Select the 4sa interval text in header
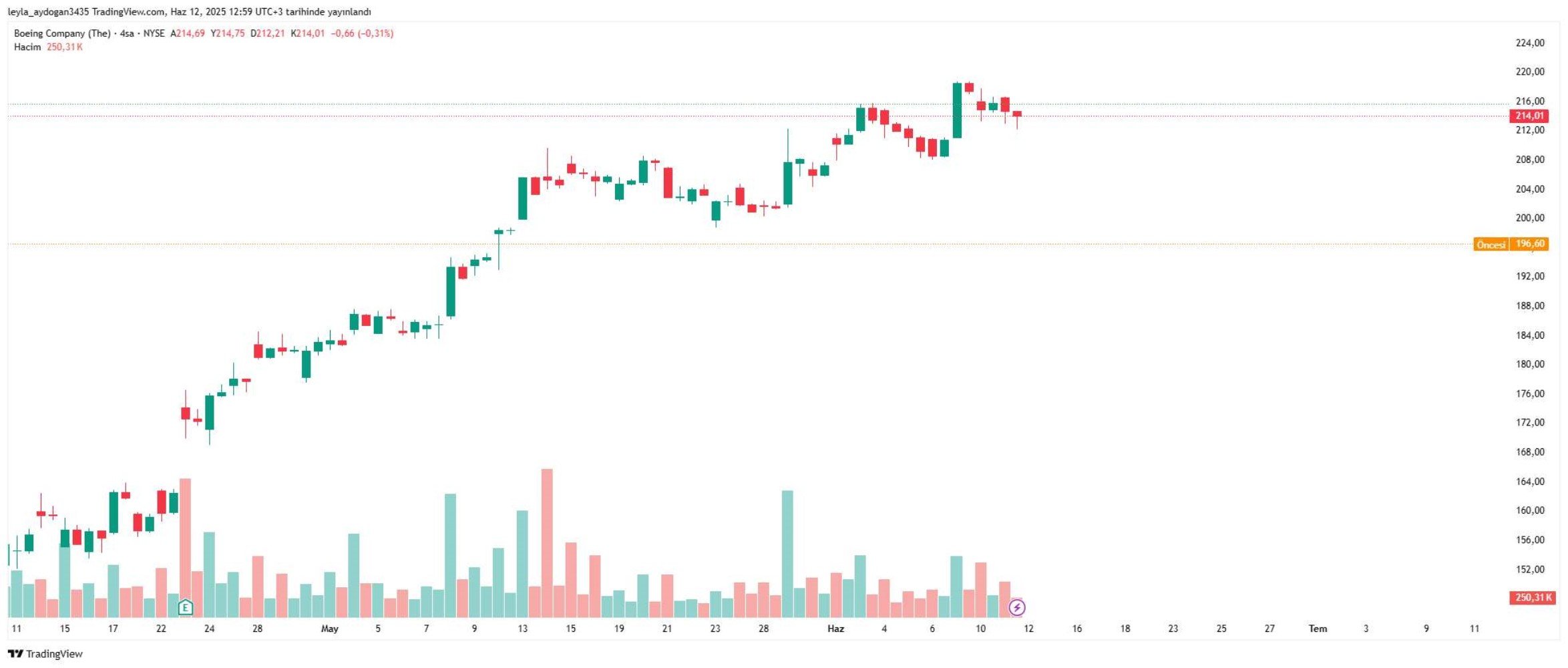 127,33
